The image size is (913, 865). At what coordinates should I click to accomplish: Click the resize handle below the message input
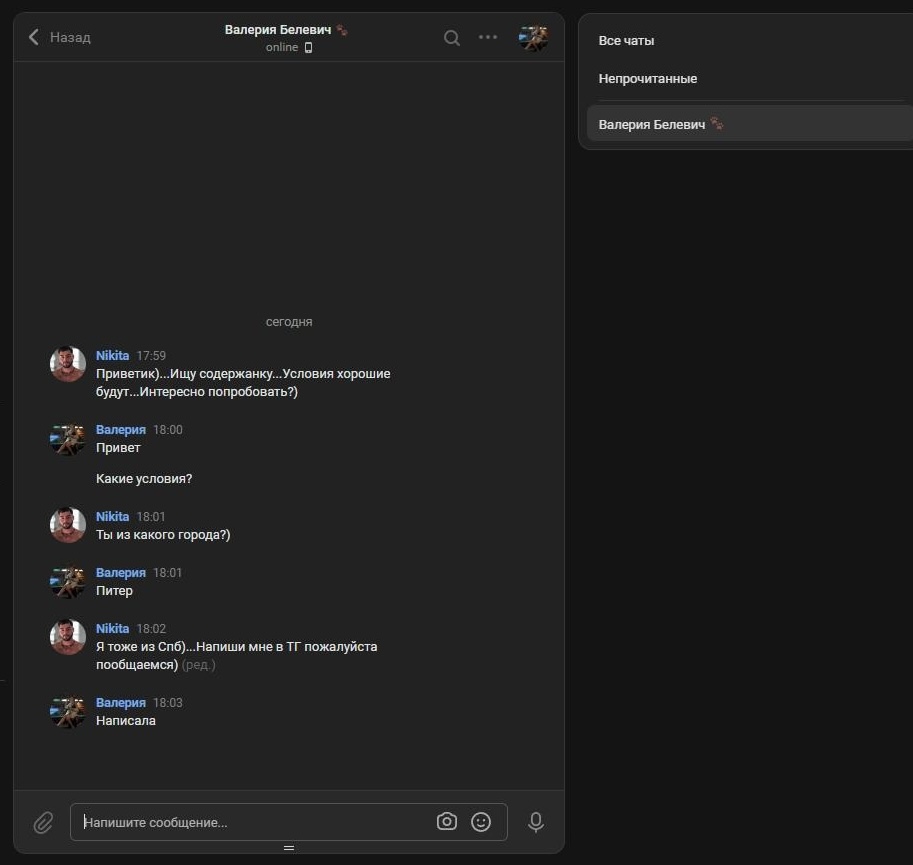[289, 848]
